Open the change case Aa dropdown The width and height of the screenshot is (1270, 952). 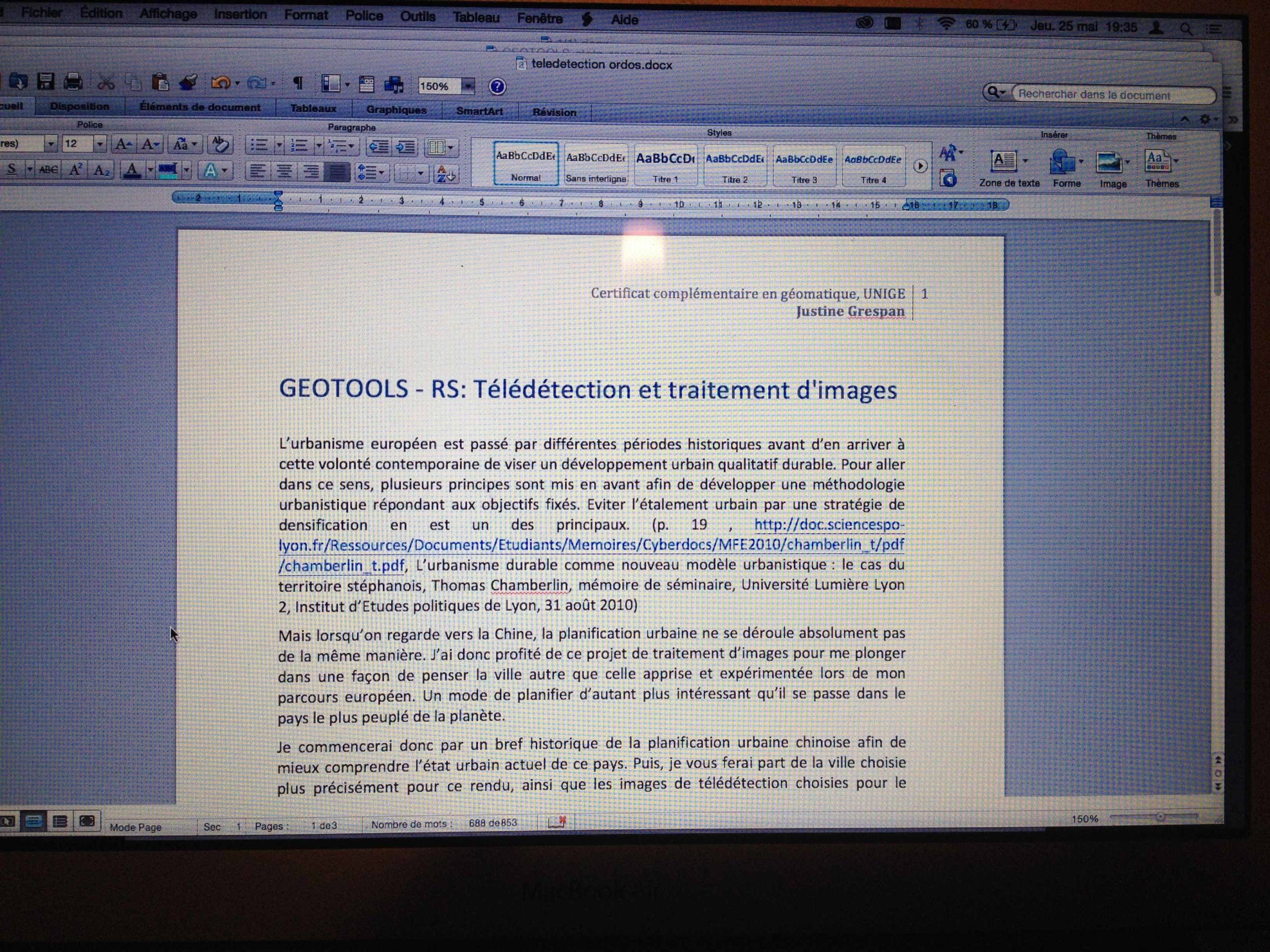pyautogui.click(x=185, y=145)
